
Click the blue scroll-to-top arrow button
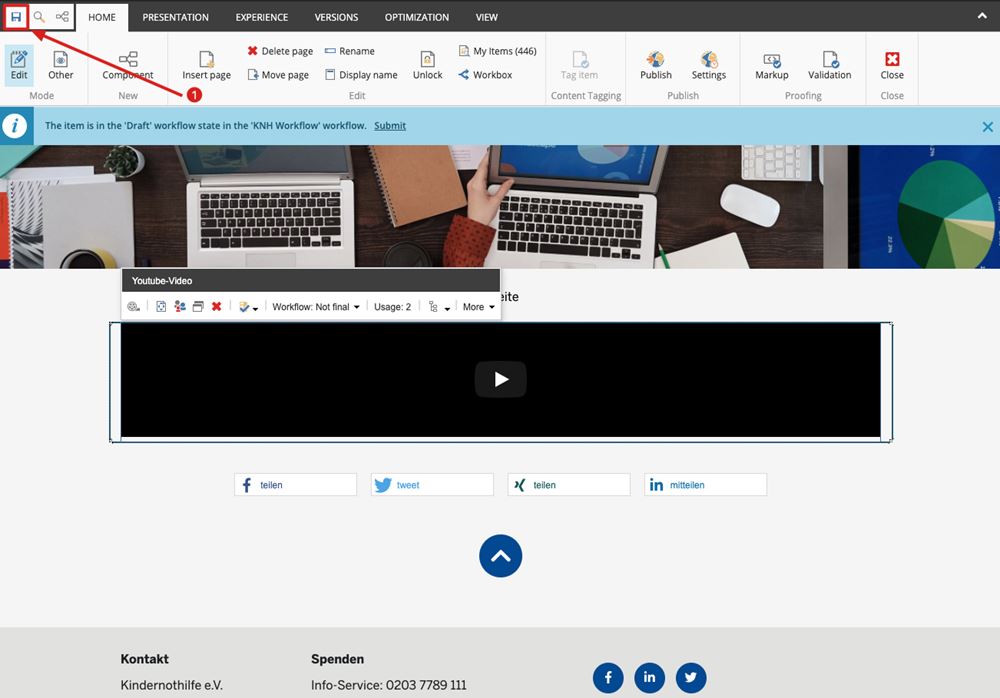501,556
